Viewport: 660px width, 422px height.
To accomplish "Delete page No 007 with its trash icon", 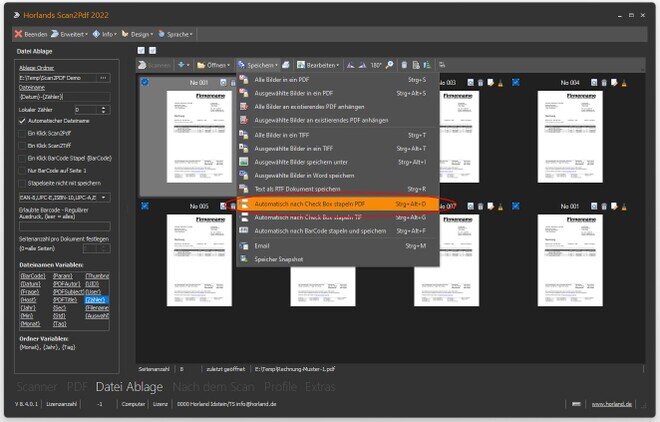I will coord(481,206).
